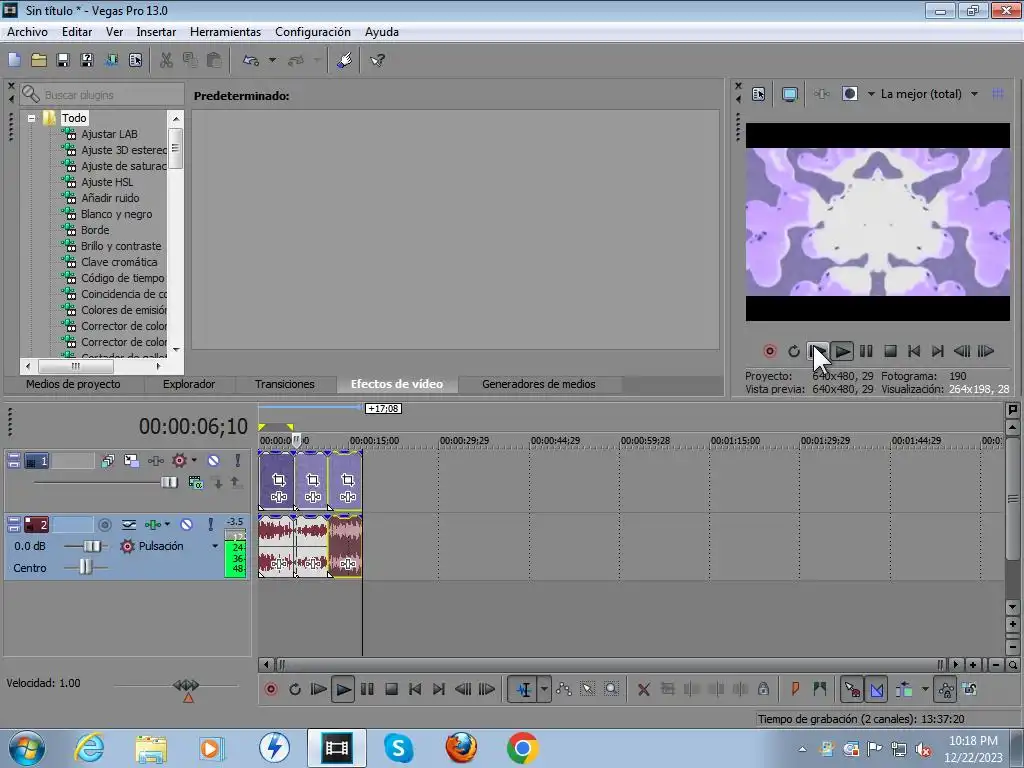Open the Insertar menu
1024x768 pixels.
pyautogui.click(x=156, y=31)
